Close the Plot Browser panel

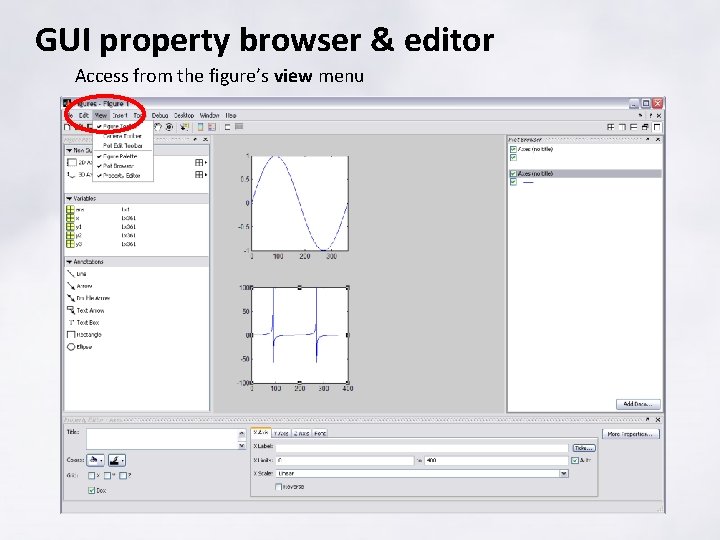pyautogui.click(x=658, y=139)
